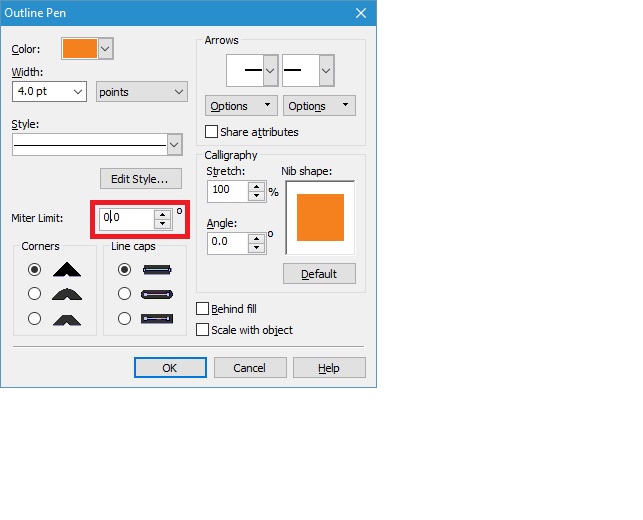Enable Share attributes checkbox

(x=211, y=132)
